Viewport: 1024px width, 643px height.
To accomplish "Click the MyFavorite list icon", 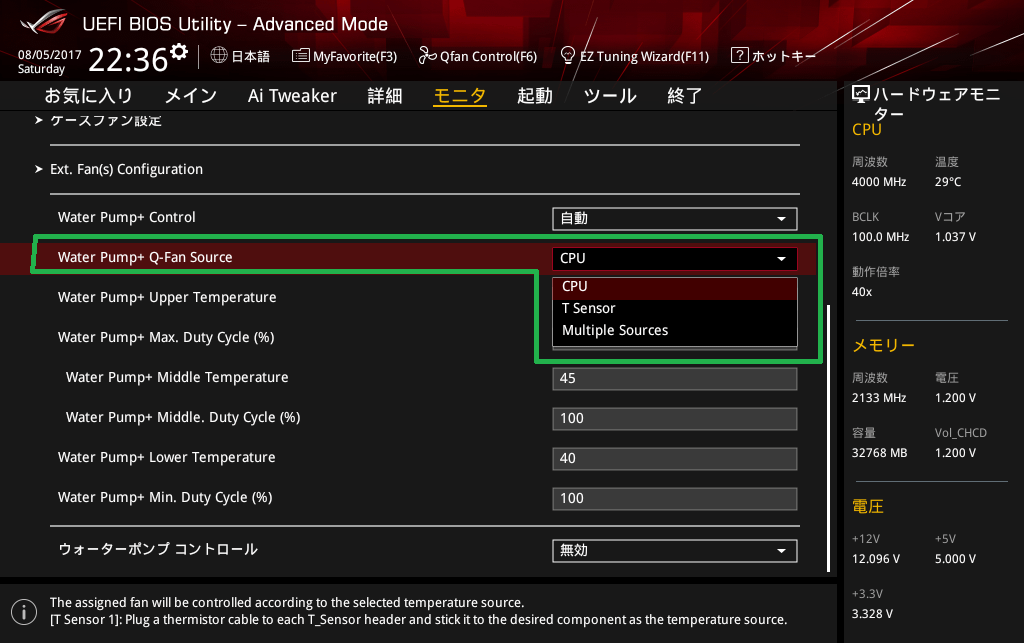I will tap(300, 55).
